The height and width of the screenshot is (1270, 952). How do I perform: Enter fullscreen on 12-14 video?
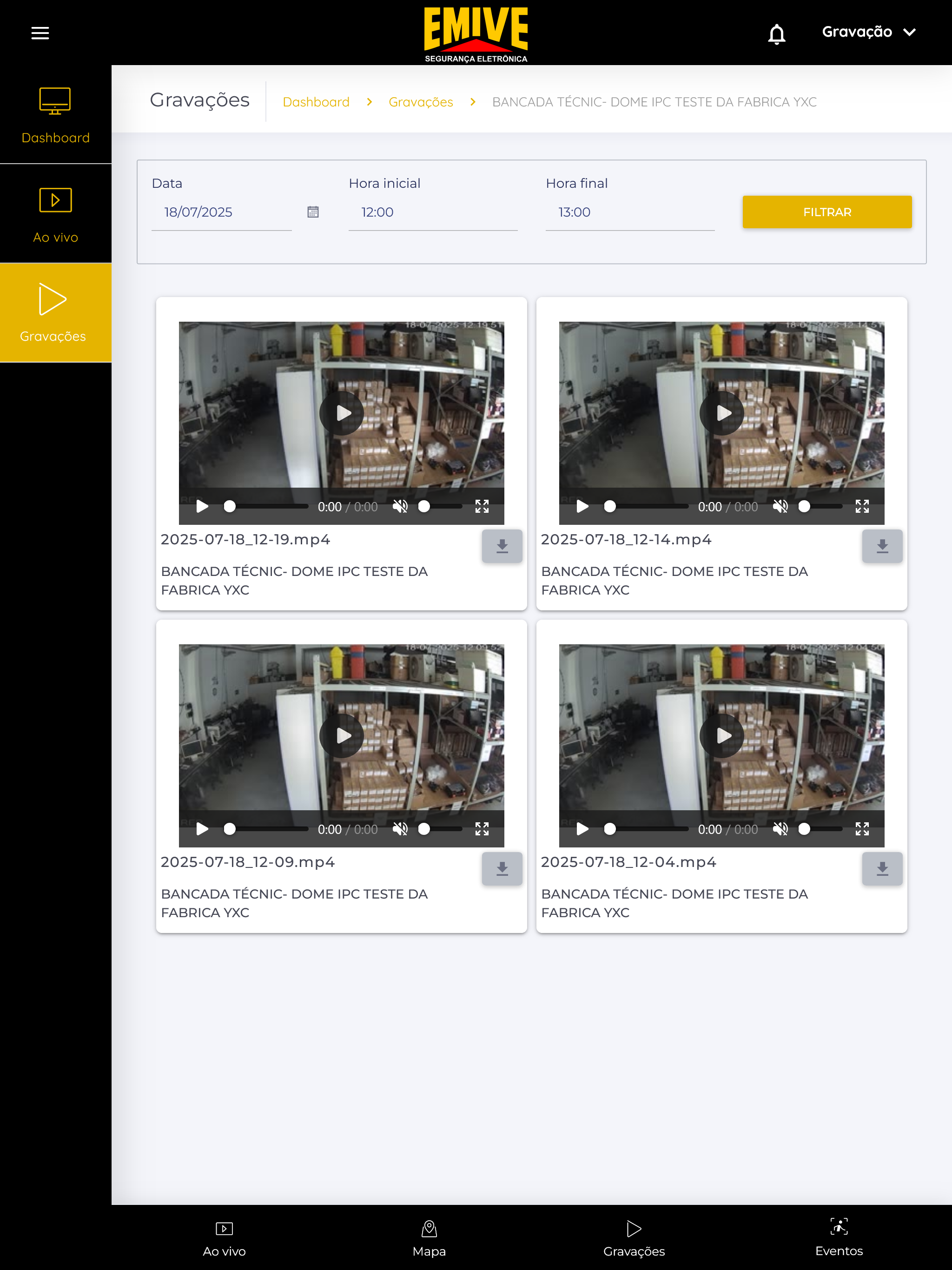click(x=862, y=506)
